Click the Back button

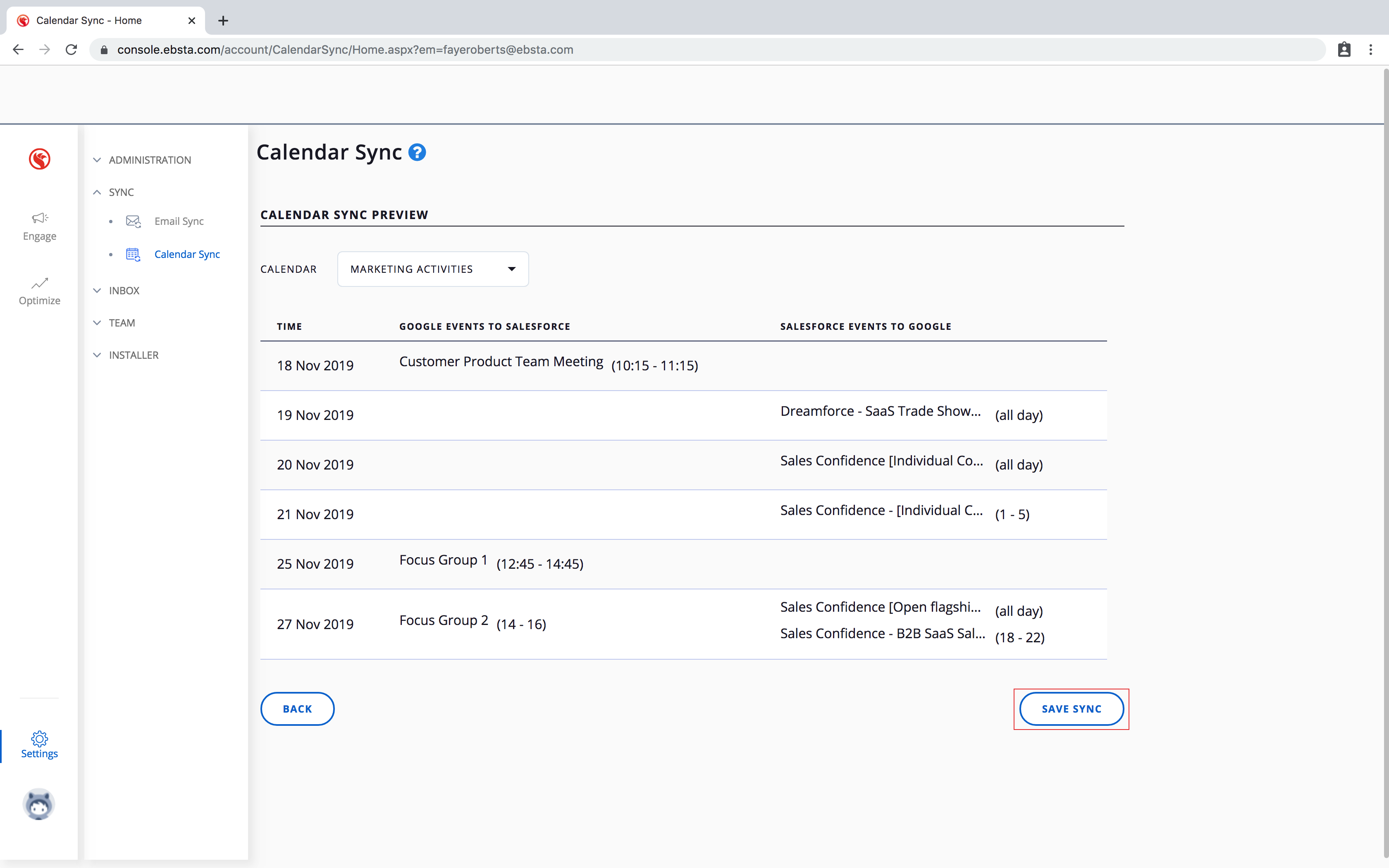297,708
